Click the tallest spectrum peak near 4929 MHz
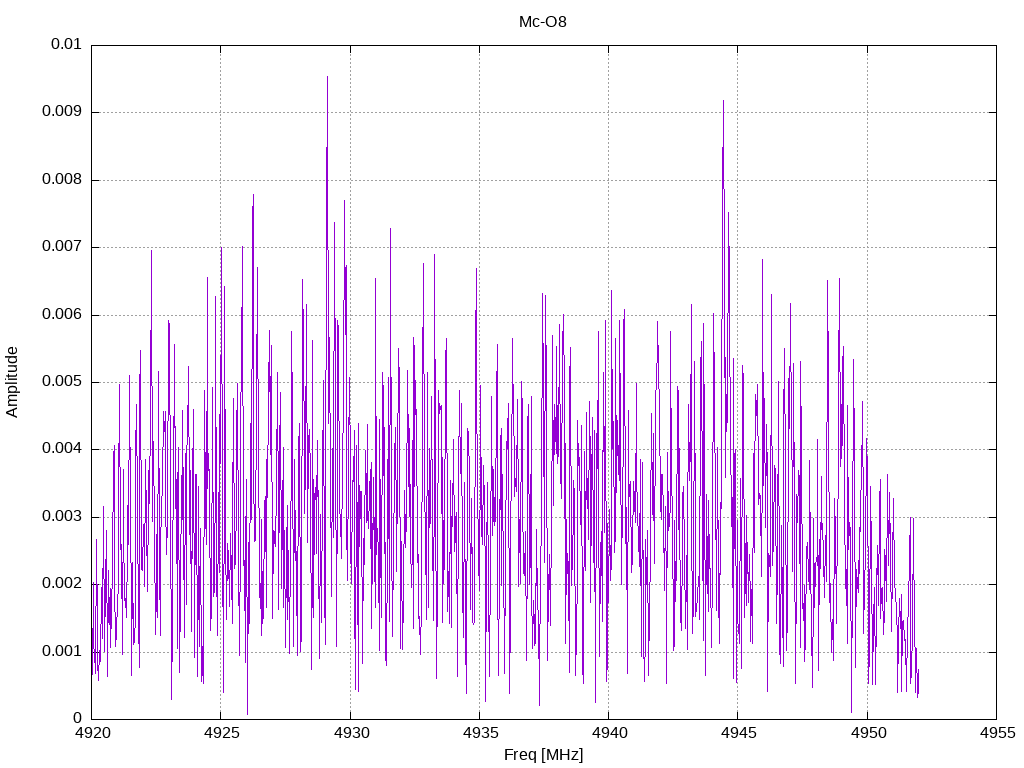 tap(327, 77)
